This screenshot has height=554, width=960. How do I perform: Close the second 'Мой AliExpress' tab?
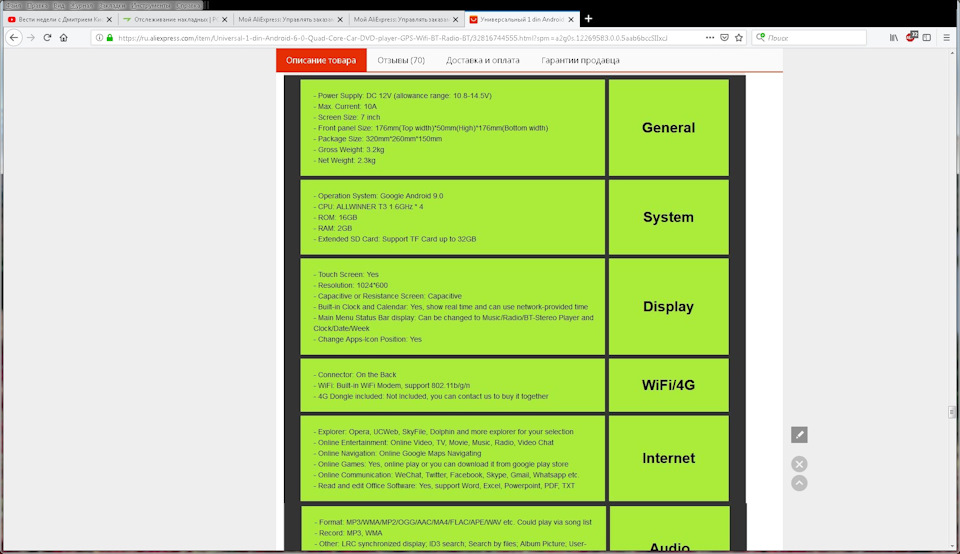tap(456, 20)
